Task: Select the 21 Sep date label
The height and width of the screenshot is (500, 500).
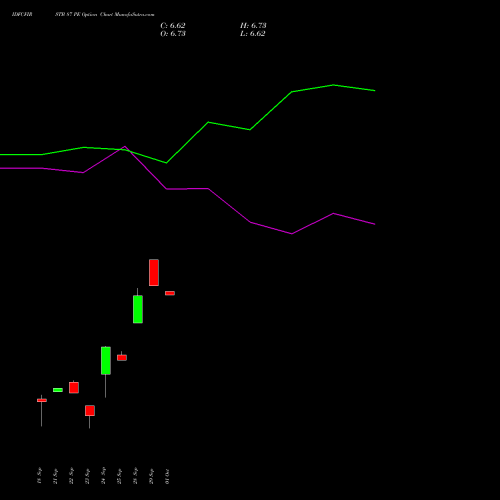Action: click(55, 476)
